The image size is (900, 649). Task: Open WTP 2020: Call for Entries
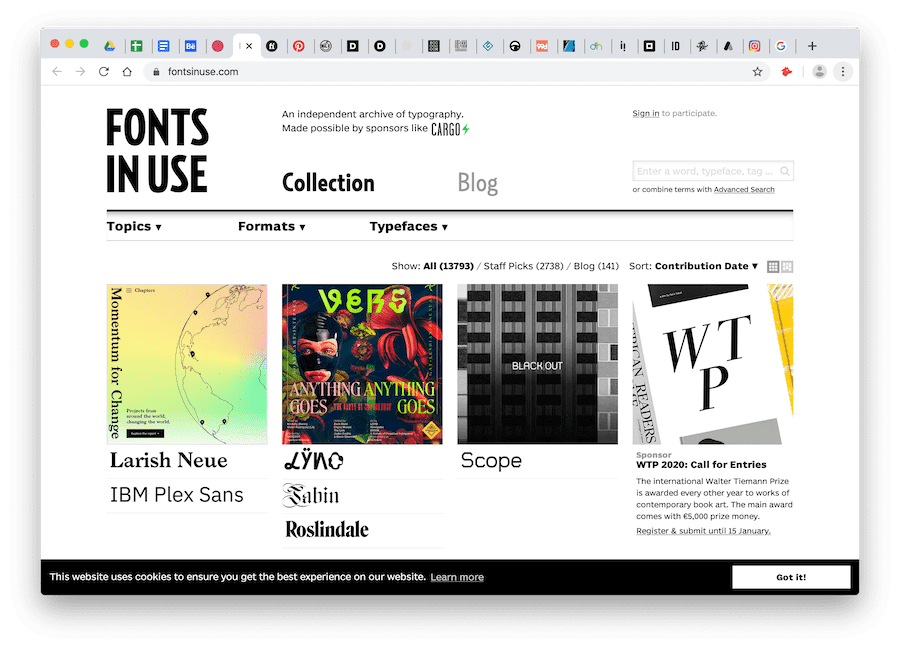(701, 465)
